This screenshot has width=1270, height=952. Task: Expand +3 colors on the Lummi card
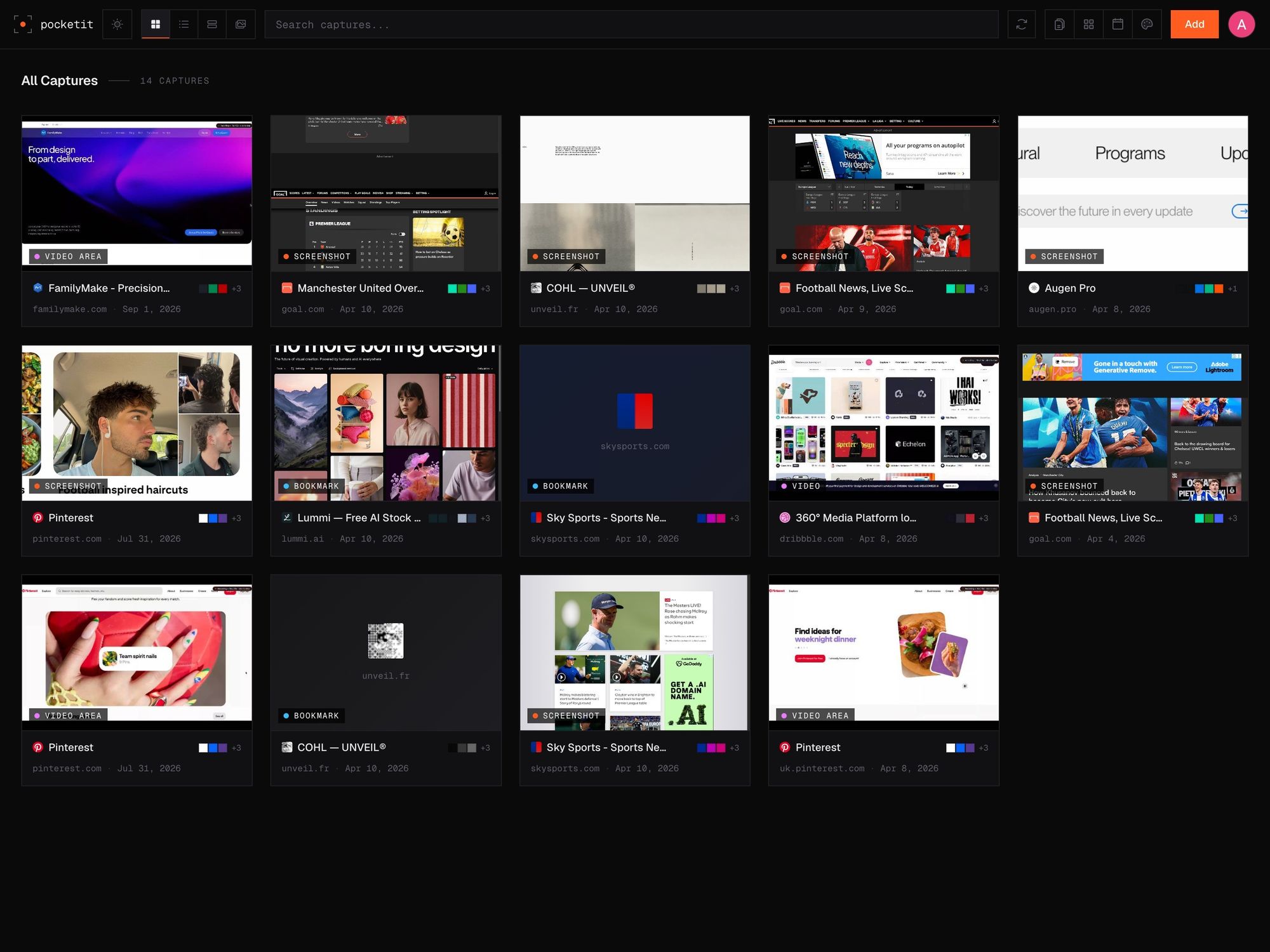[x=486, y=519]
